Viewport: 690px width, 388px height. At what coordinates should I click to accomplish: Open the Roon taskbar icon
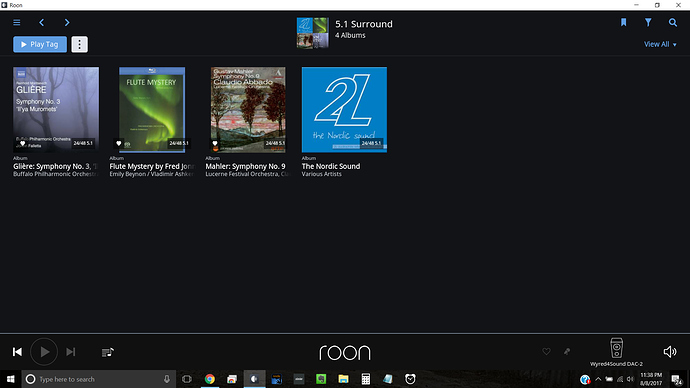pyautogui.click(x=254, y=379)
